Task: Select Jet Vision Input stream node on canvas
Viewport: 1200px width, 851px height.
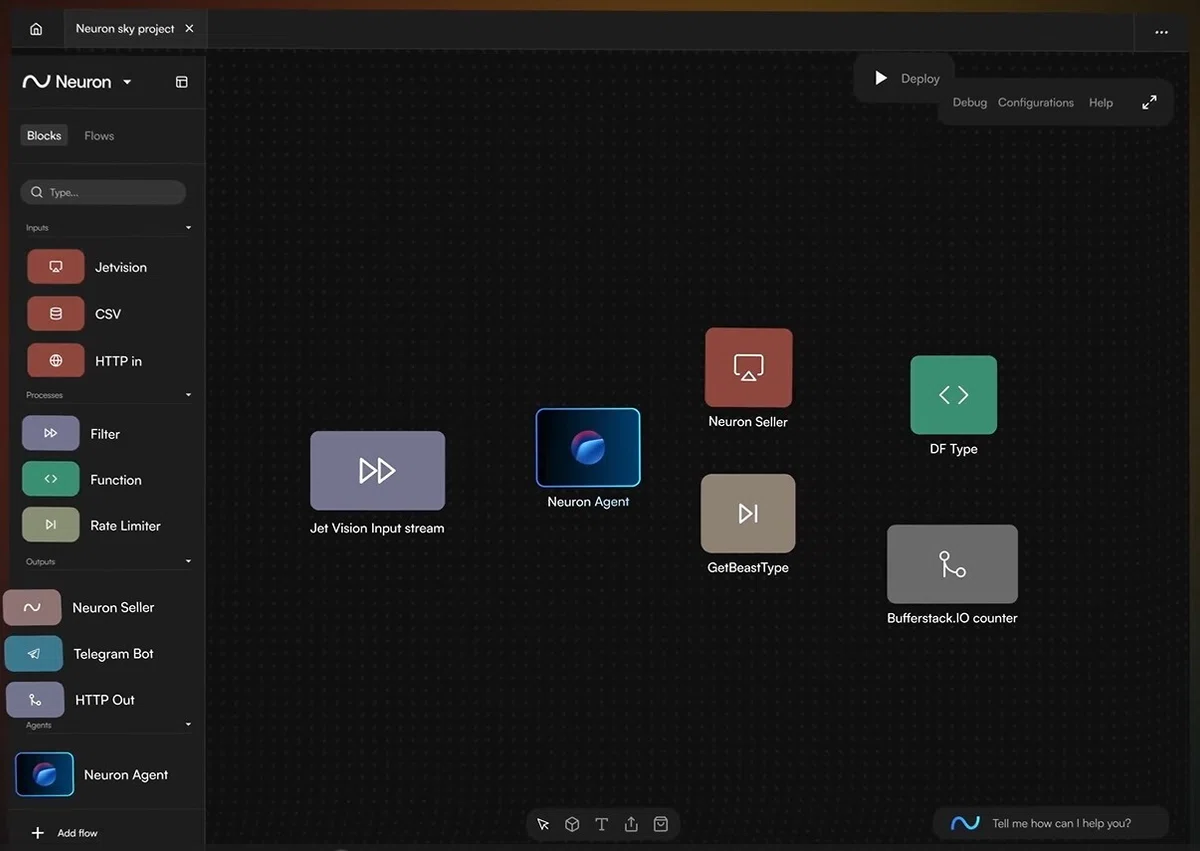Action: [377, 471]
